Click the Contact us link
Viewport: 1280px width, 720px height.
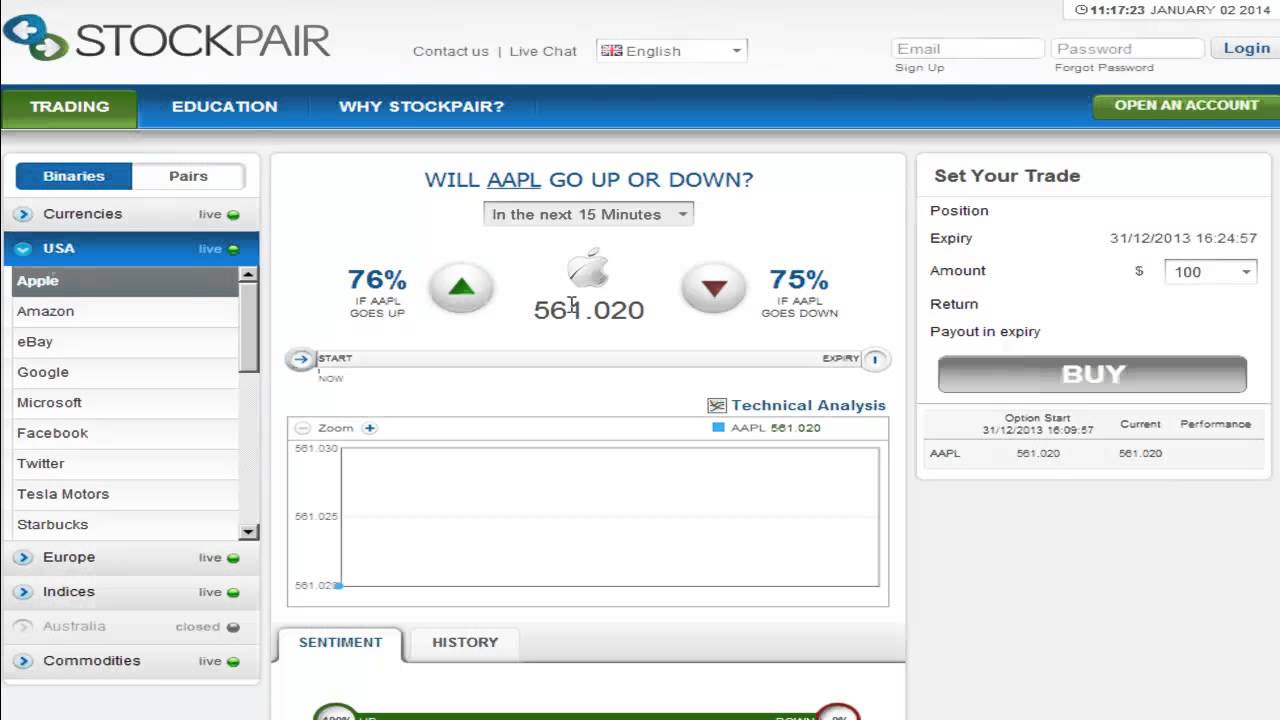click(x=451, y=51)
